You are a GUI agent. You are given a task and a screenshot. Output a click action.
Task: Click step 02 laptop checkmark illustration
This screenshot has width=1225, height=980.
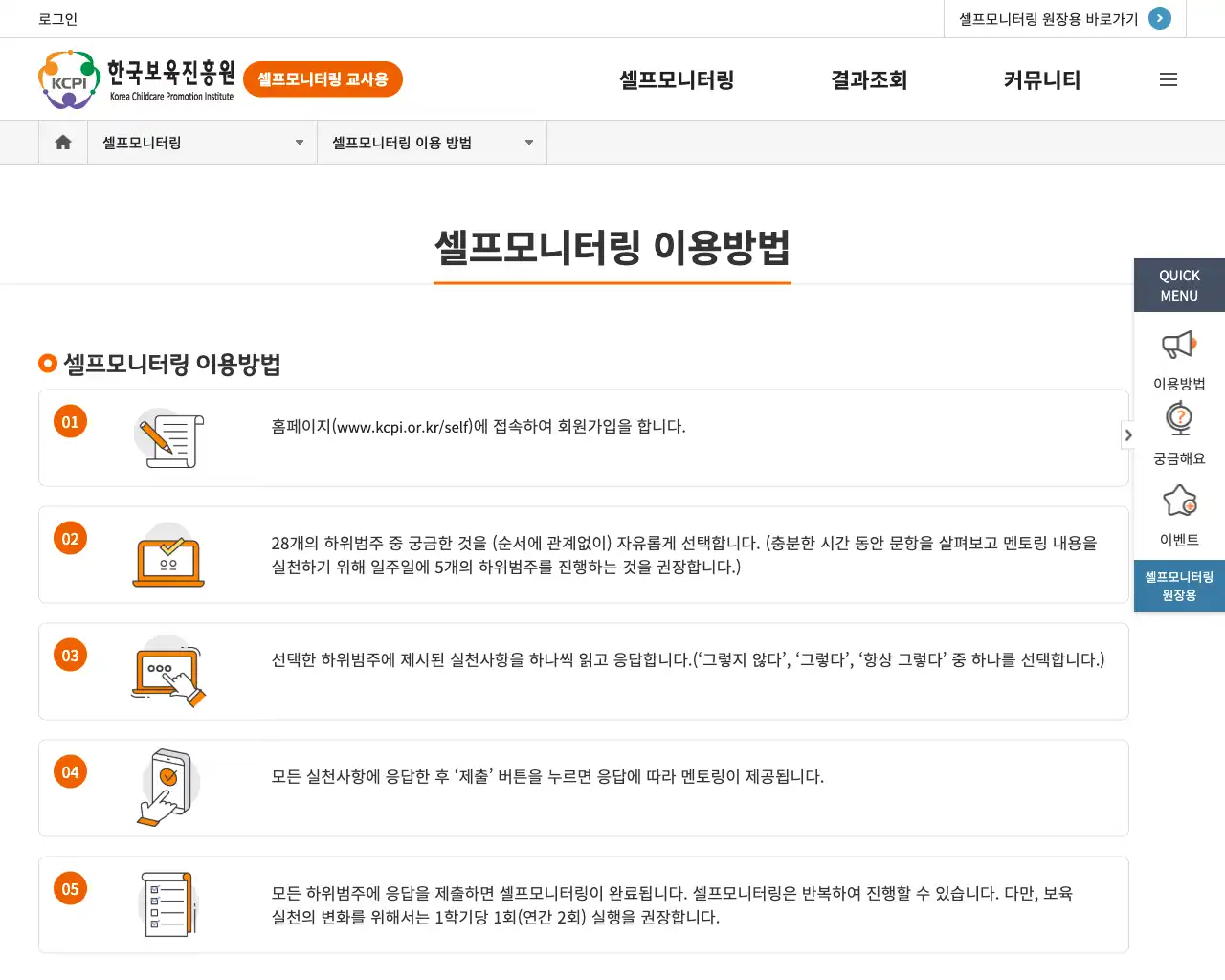tap(168, 555)
